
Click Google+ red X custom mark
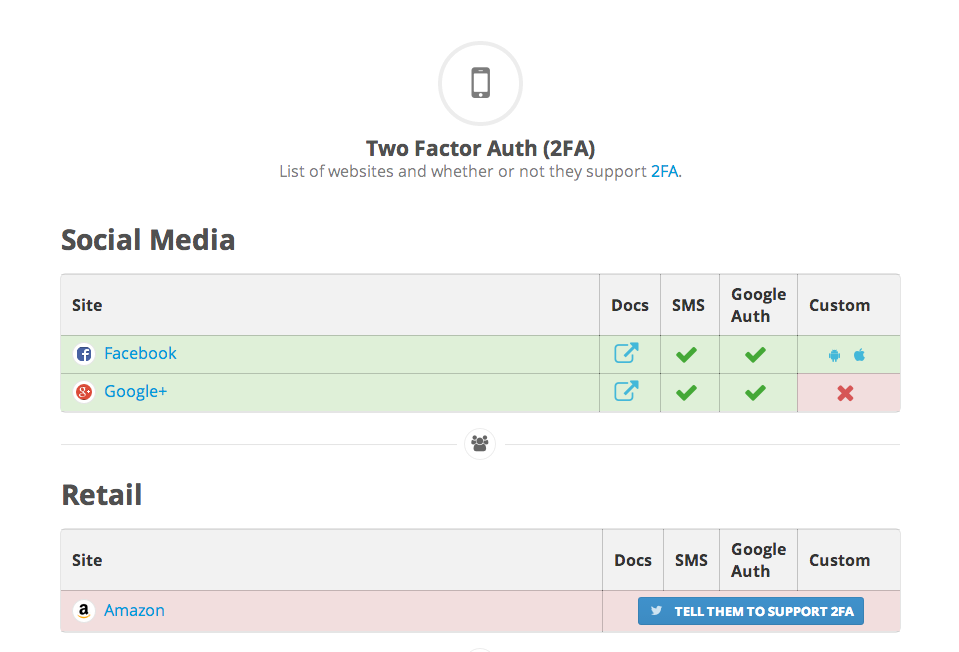tap(845, 393)
